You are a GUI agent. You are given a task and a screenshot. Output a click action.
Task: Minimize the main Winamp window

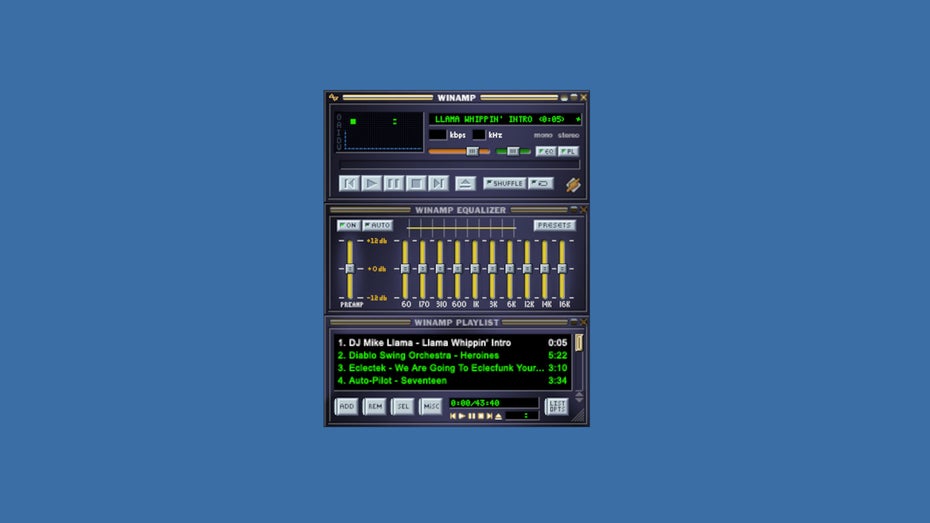(x=564, y=97)
